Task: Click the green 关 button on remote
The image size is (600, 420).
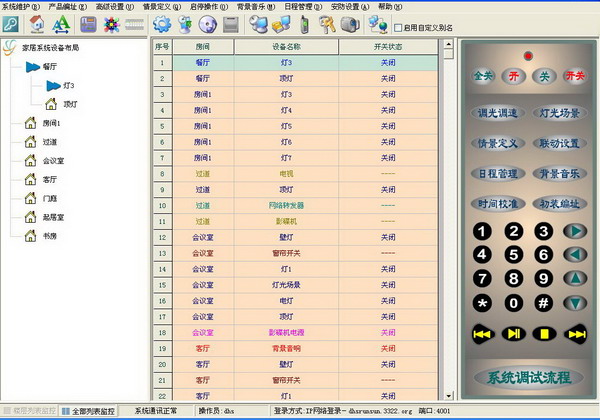Action: (x=544, y=76)
